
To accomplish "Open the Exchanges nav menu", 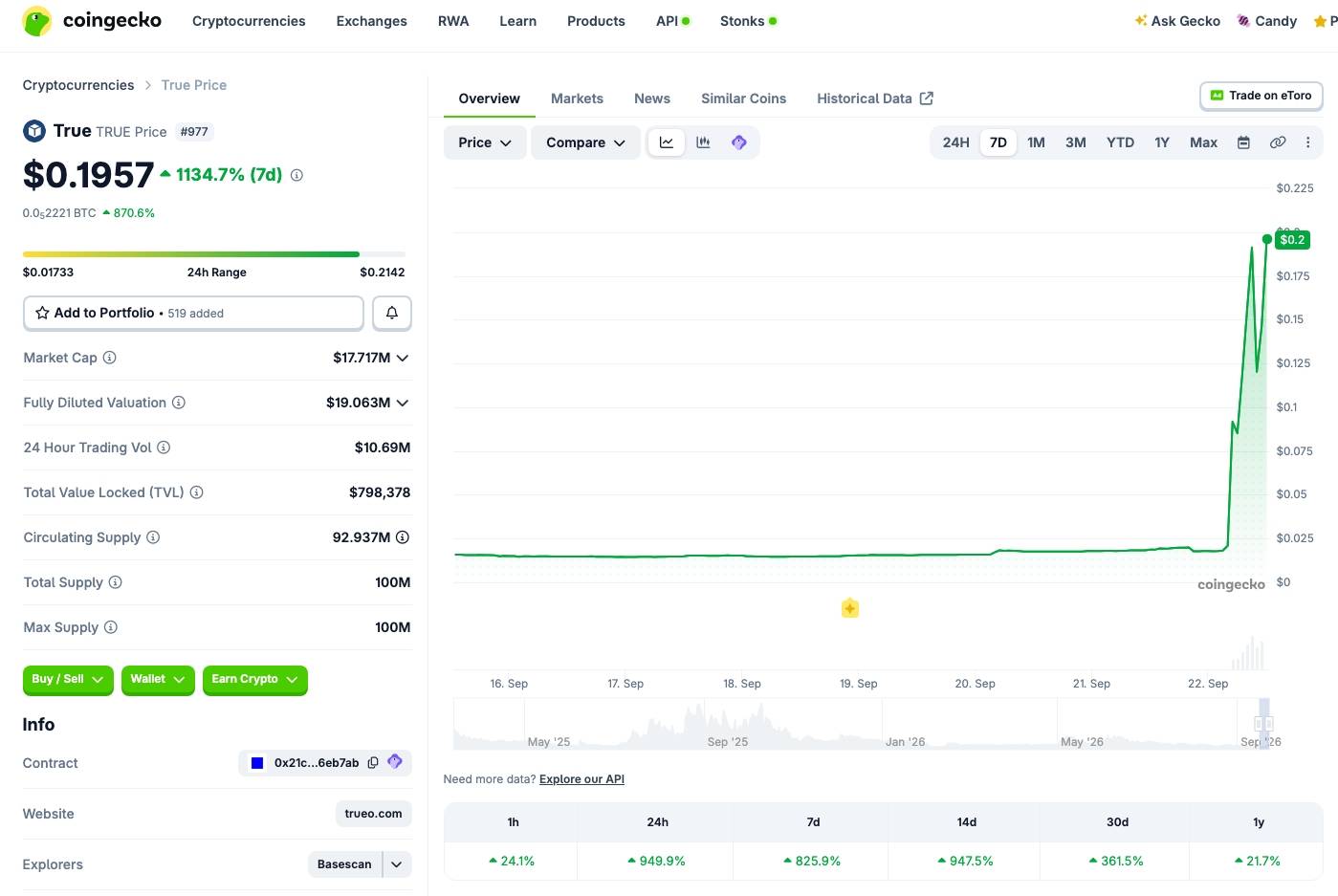I will [372, 21].
